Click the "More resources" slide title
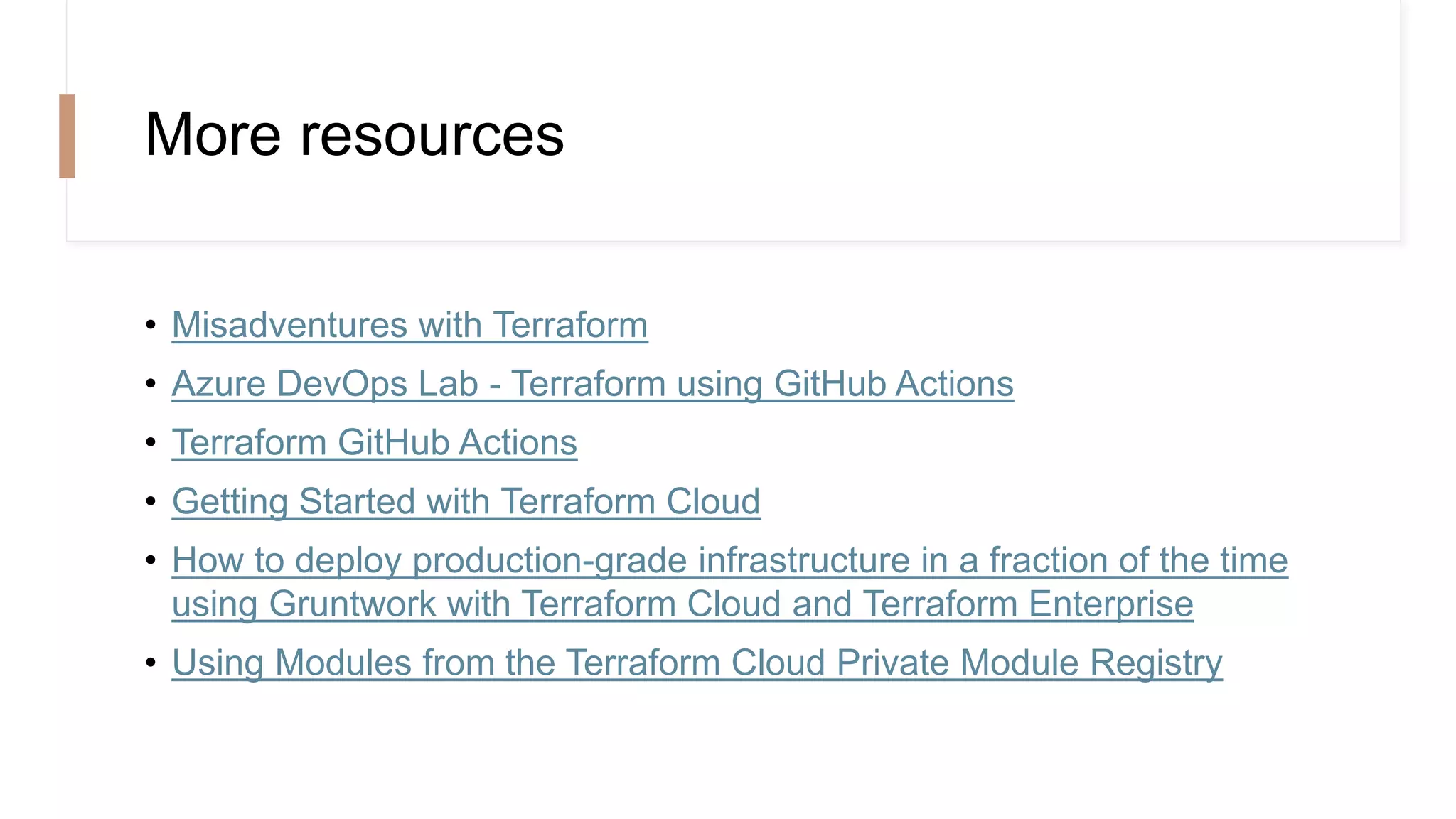Image resolution: width=1456 pixels, height=819 pixels. coord(354,134)
